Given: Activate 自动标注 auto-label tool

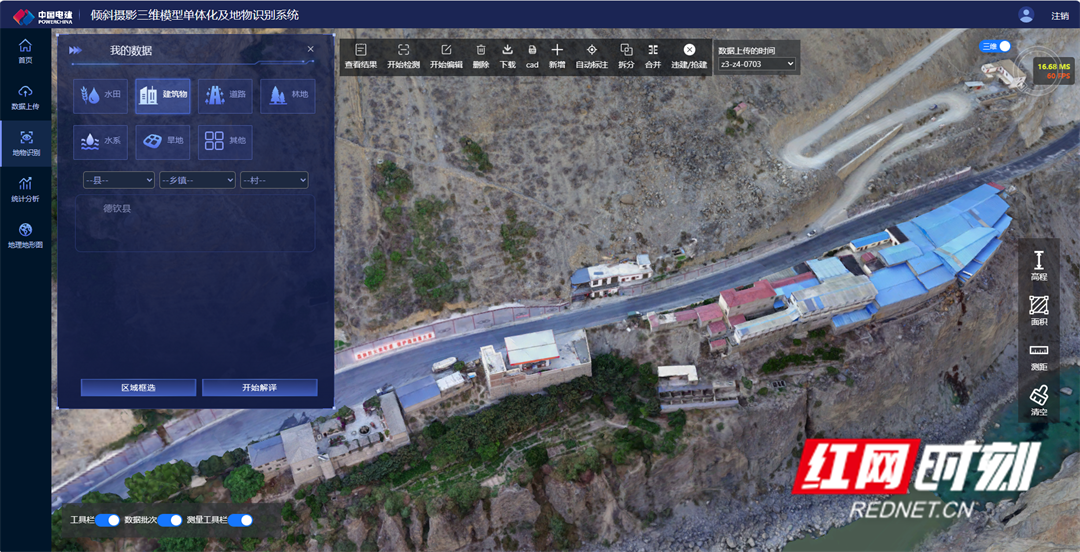Looking at the screenshot, I should 592,57.
